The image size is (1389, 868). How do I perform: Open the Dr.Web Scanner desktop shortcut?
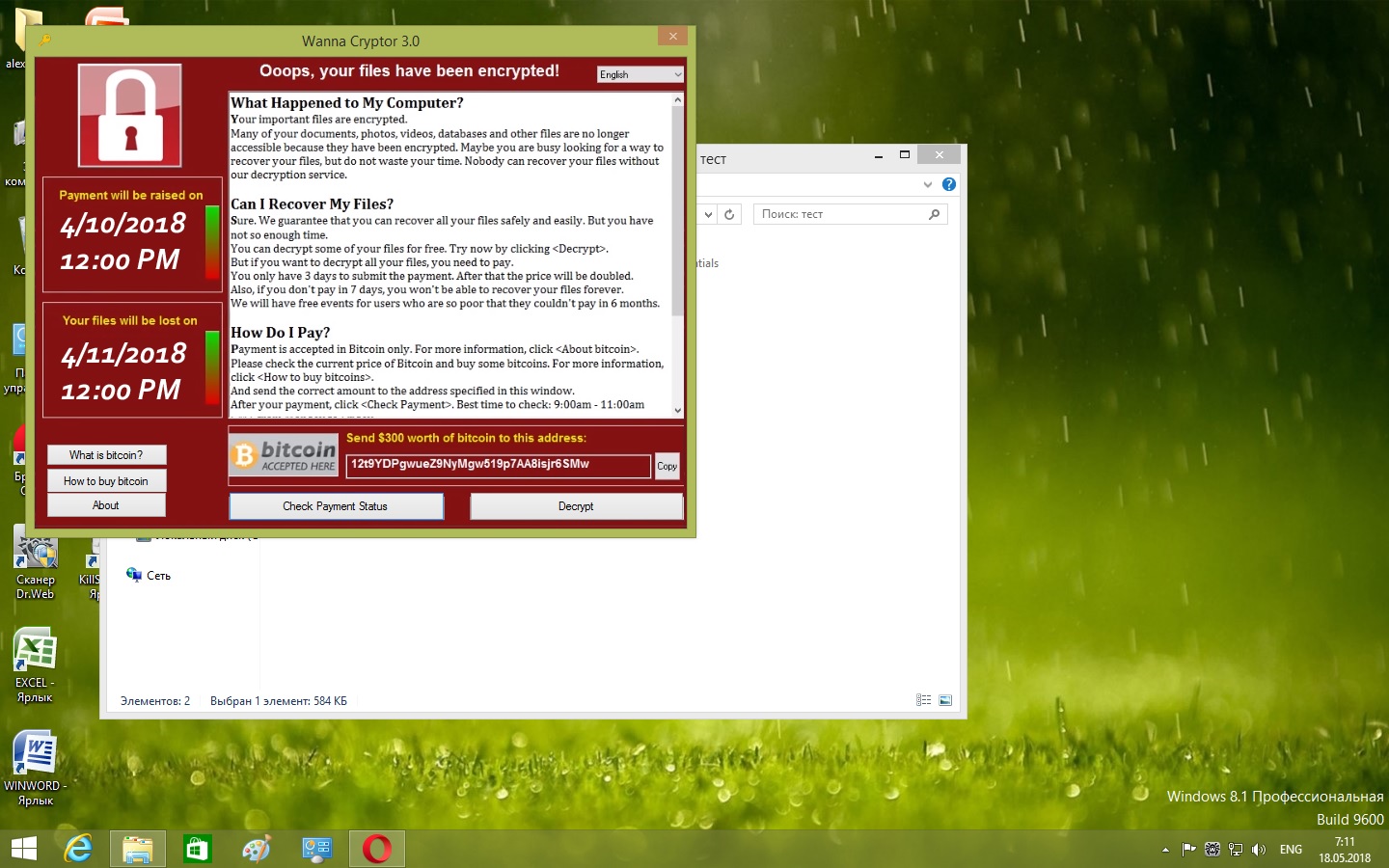[x=36, y=564]
